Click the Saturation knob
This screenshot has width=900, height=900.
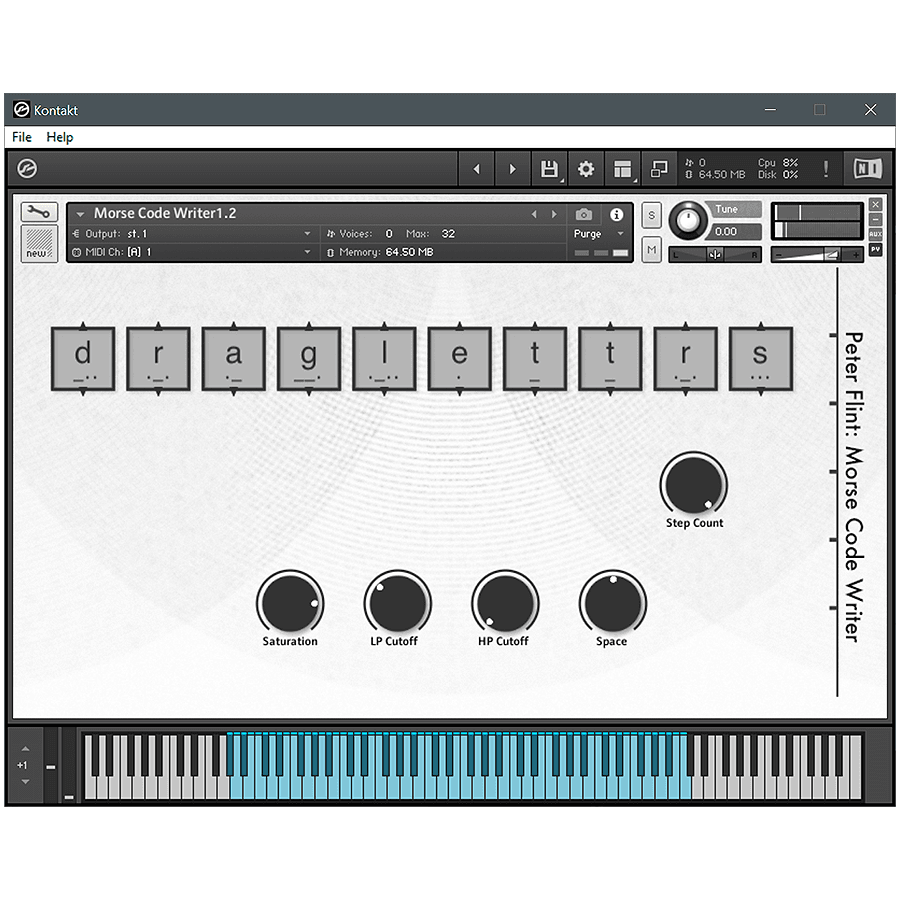(290, 602)
